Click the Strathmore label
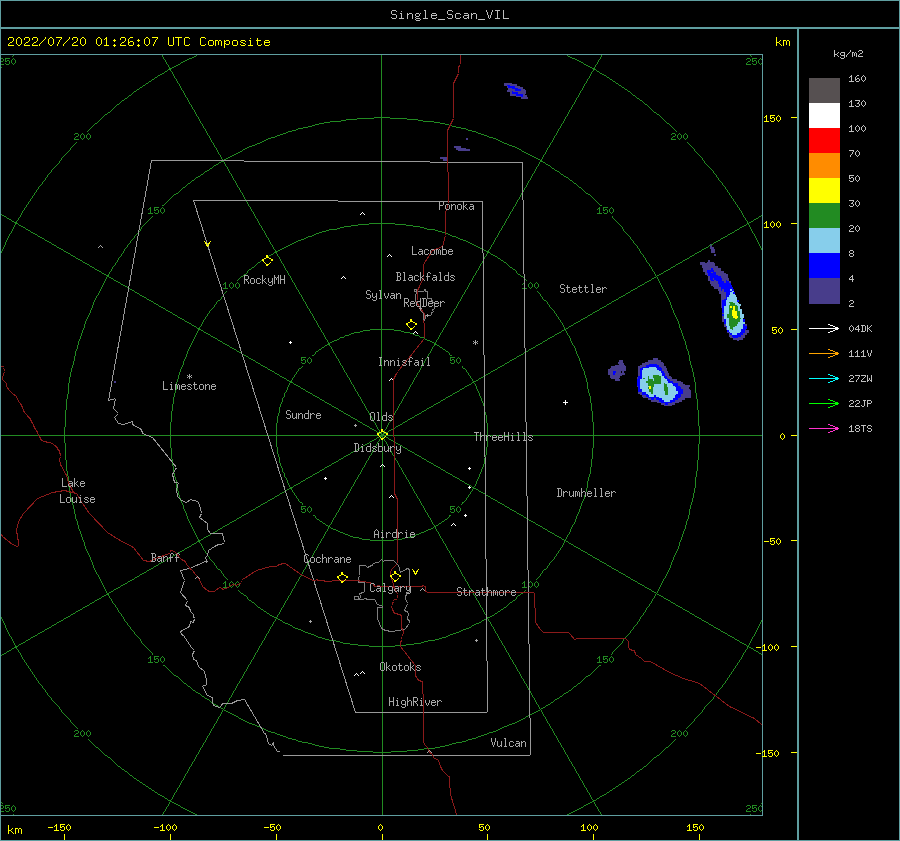 [486, 592]
